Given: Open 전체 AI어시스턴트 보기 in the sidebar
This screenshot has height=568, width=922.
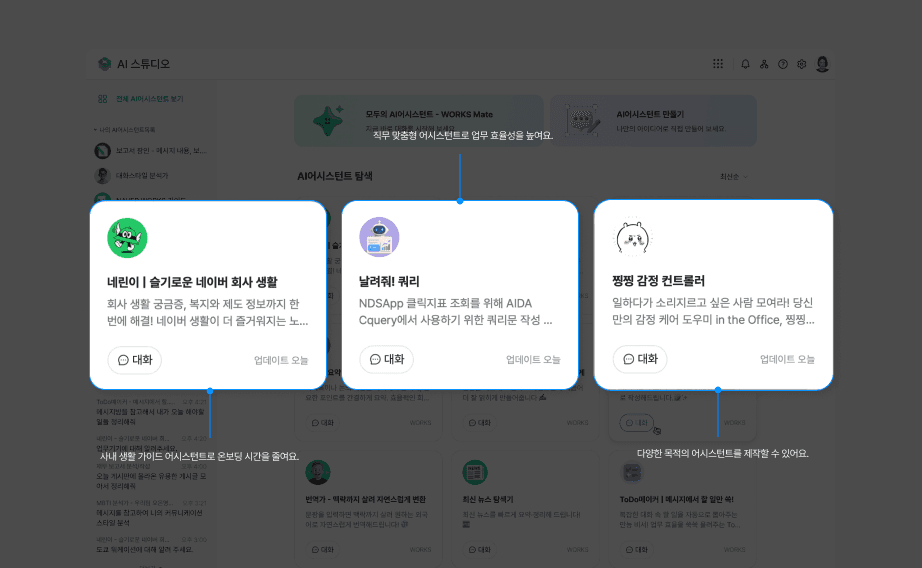Looking at the screenshot, I should (x=149, y=99).
